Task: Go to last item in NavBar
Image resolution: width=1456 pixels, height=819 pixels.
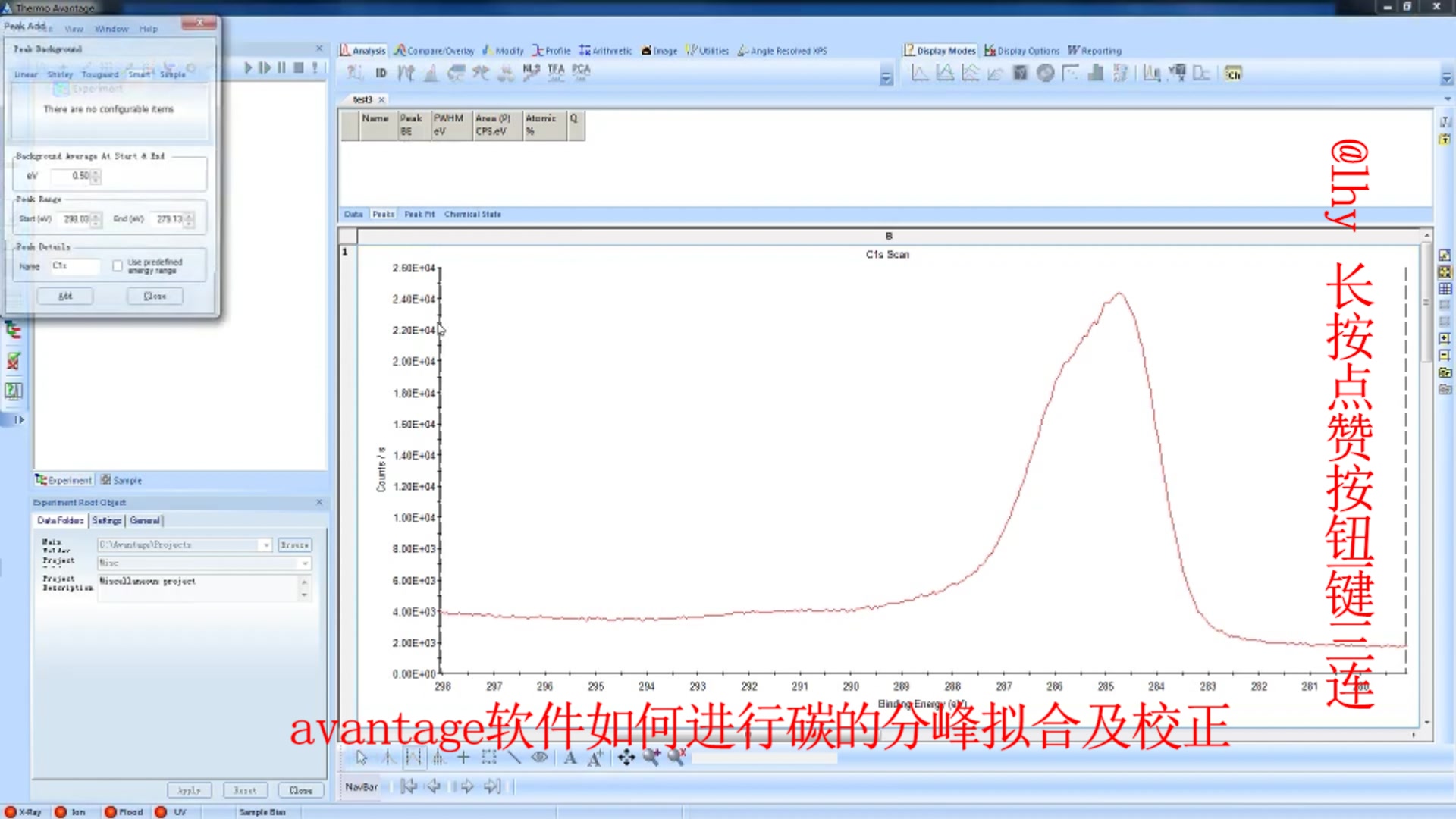Action: 493,786
